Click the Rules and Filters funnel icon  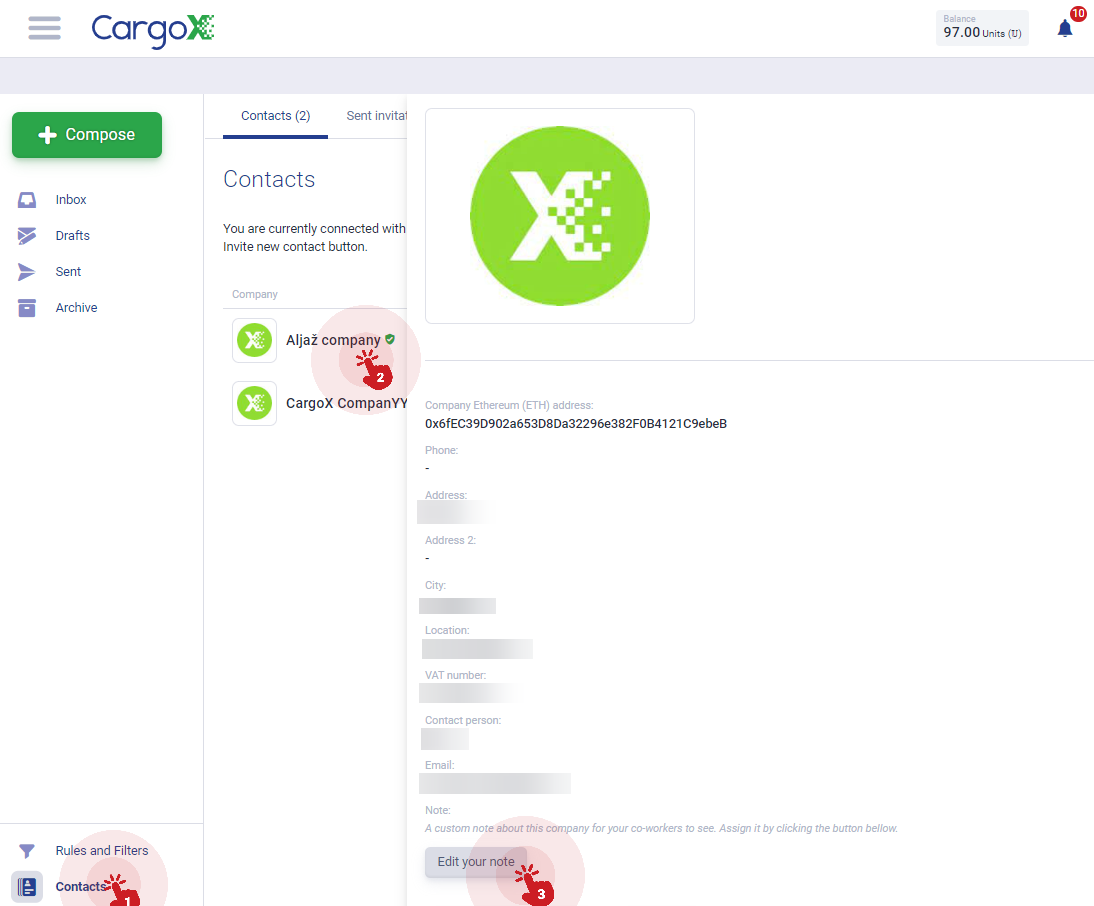(x=27, y=851)
